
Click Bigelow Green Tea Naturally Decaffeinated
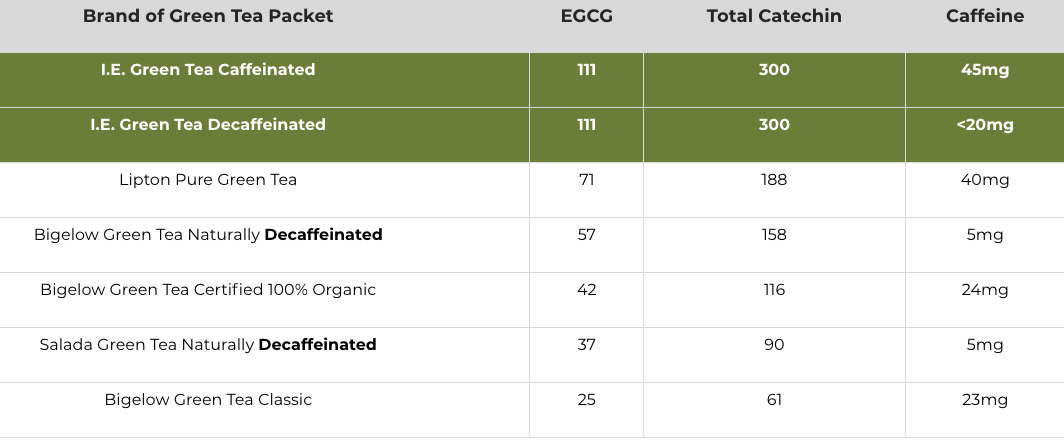tap(208, 235)
